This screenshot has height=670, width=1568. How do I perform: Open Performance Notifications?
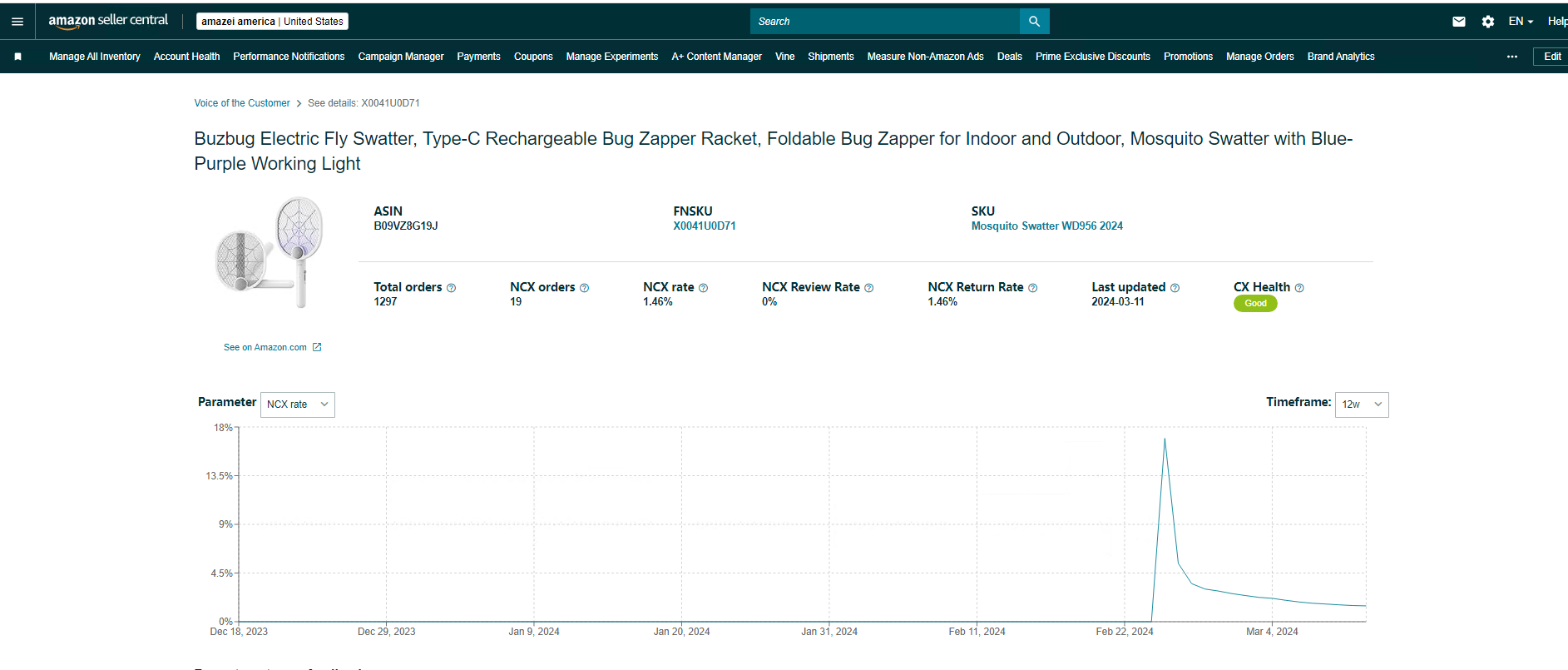click(289, 57)
